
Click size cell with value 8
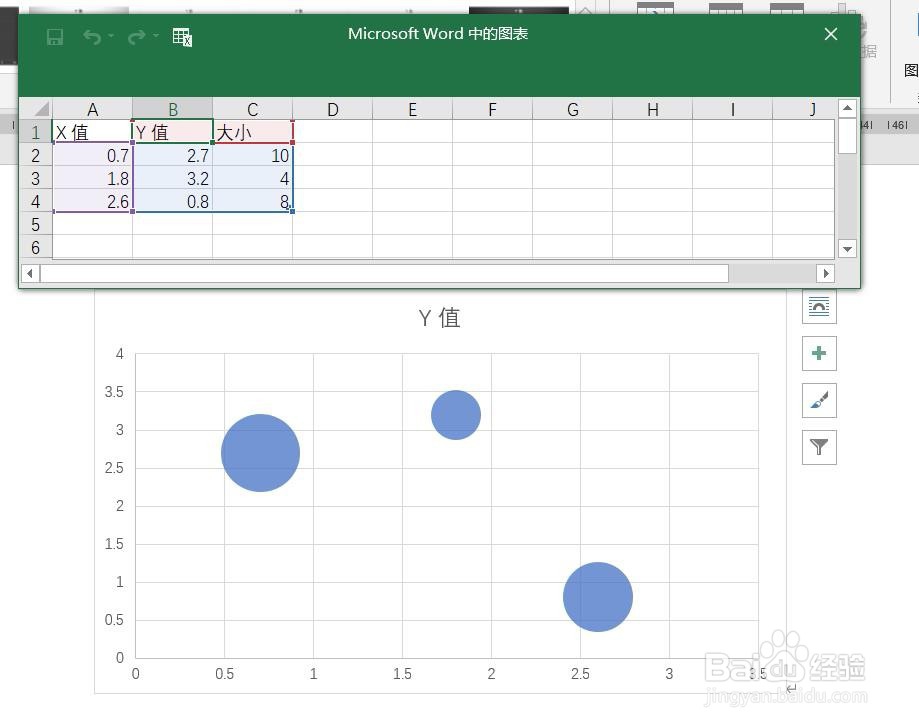tap(253, 201)
